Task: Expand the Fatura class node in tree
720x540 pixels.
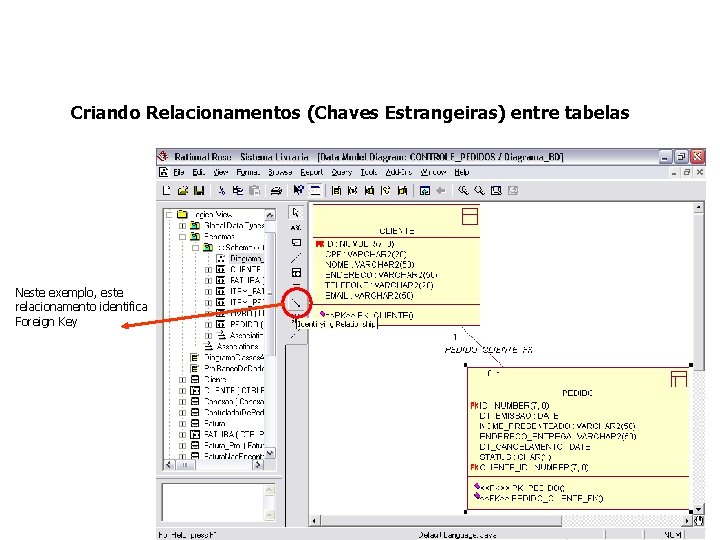Action: tap(182, 424)
